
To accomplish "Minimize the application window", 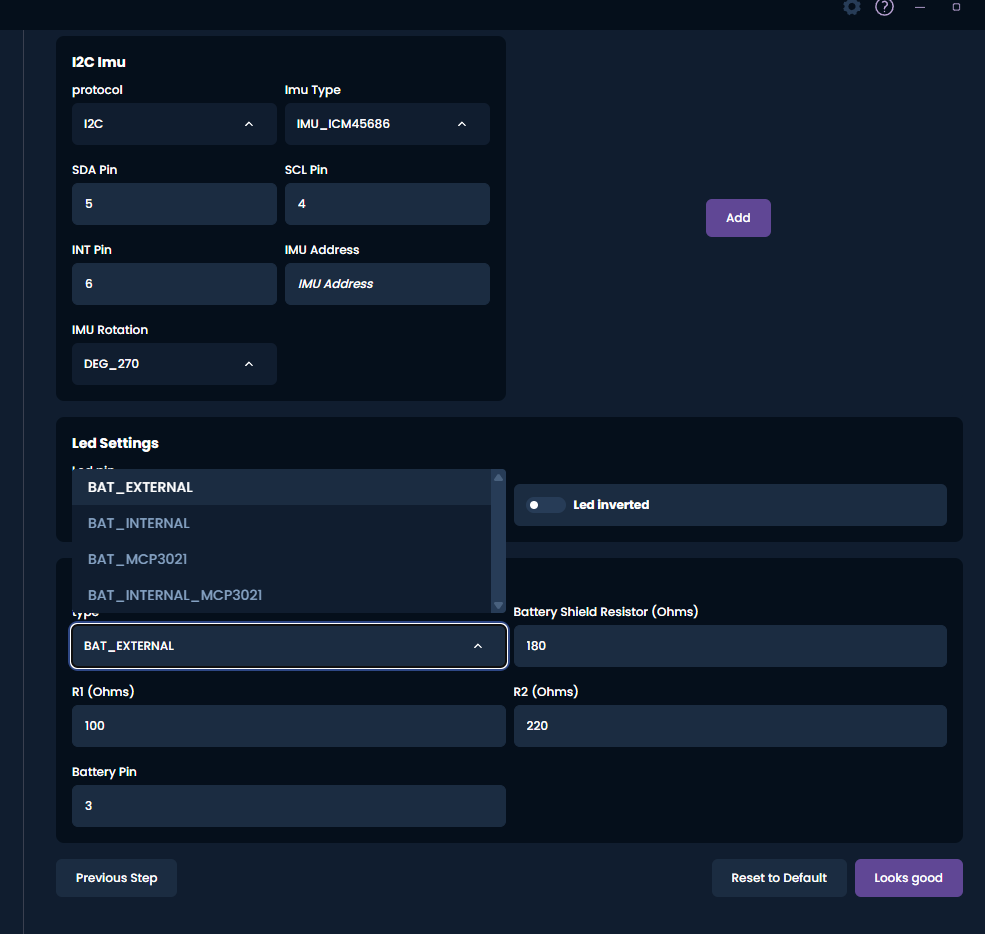I will pos(920,8).
